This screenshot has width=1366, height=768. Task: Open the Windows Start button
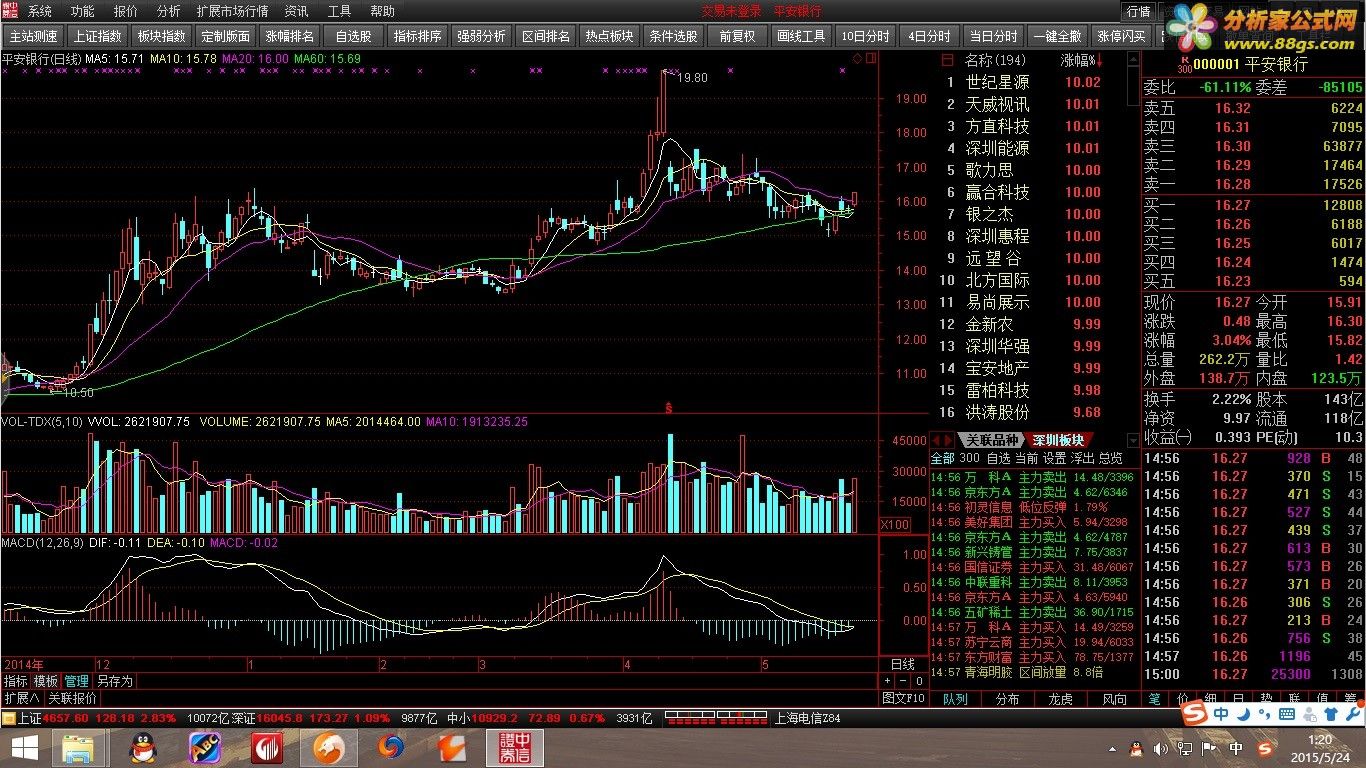[x=24, y=747]
